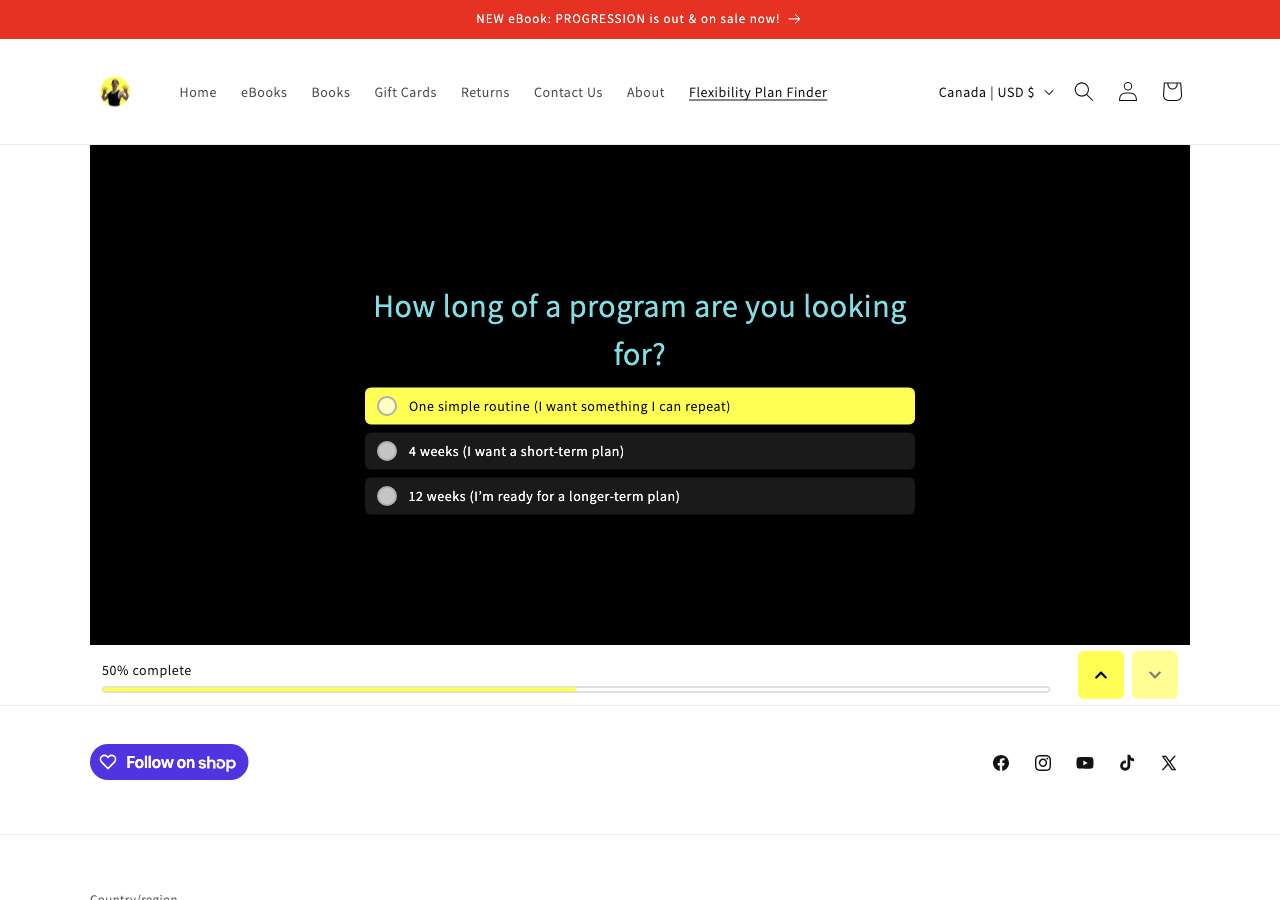The height and width of the screenshot is (900, 1280).
Task: Open the YouTube channel icon
Action: 1085,763
